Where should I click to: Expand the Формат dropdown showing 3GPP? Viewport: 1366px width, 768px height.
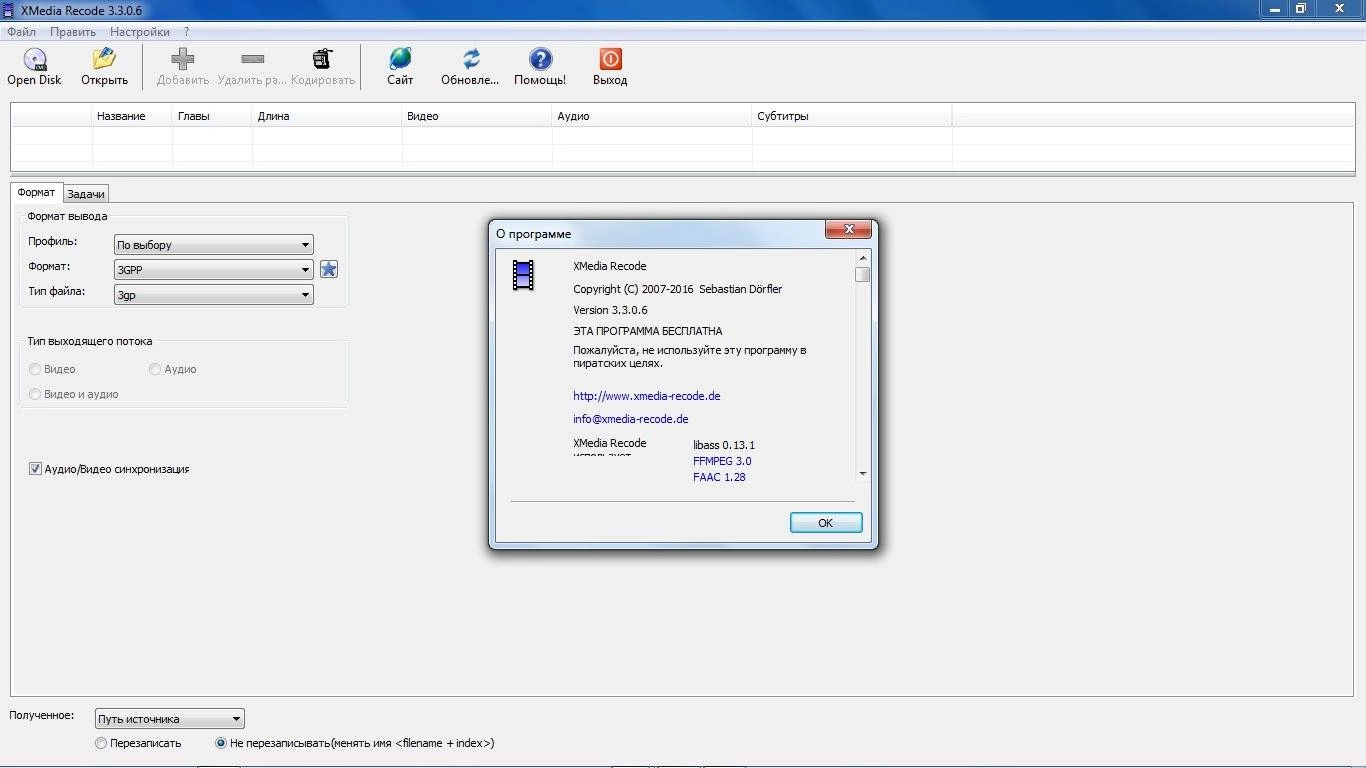click(x=213, y=270)
